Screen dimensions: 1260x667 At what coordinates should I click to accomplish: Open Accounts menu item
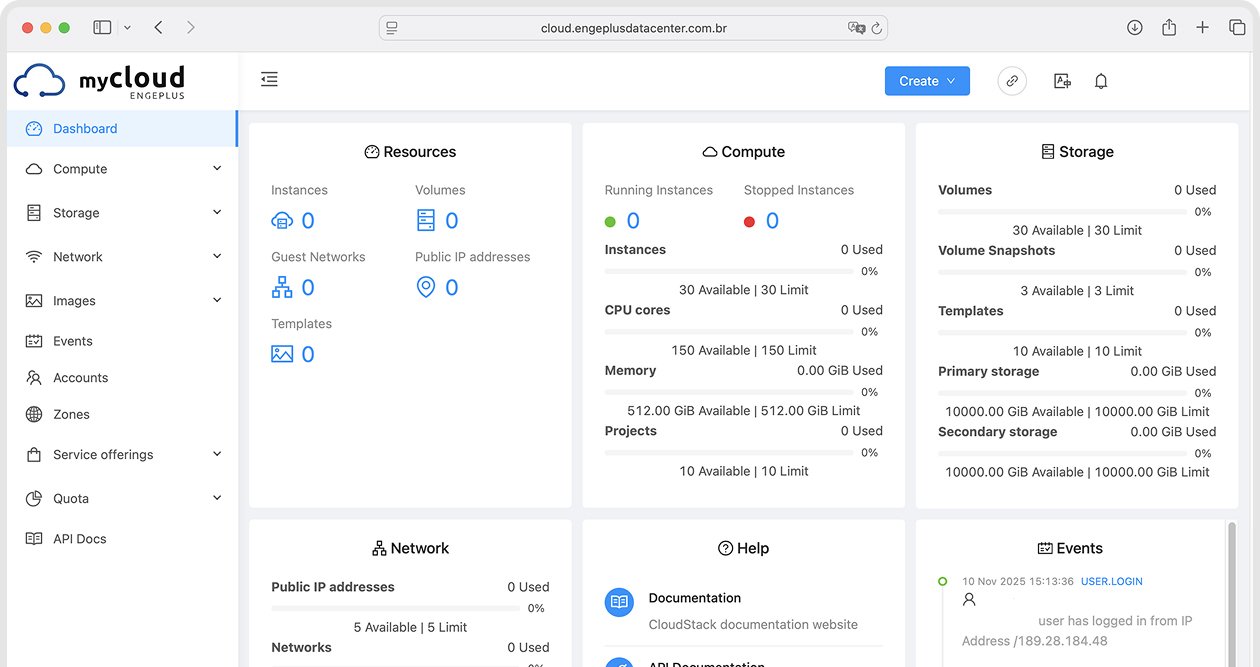(122, 378)
